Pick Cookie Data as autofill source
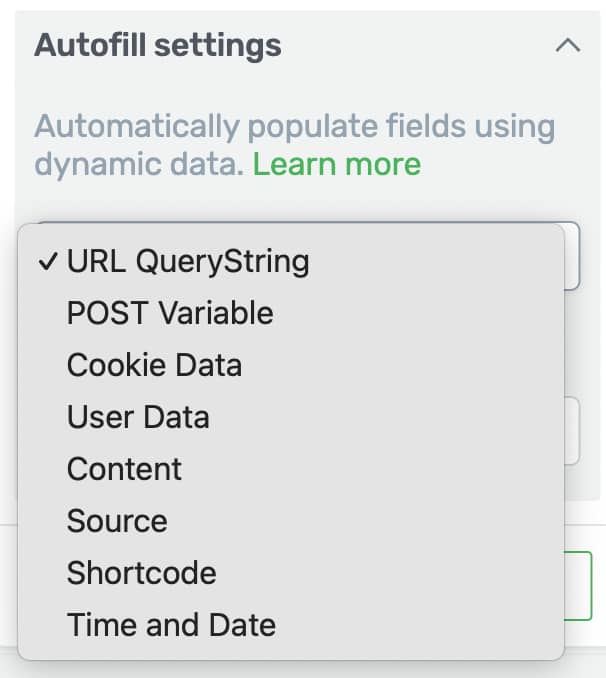Image resolution: width=606 pixels, height=678 pixels. [291, 365]
